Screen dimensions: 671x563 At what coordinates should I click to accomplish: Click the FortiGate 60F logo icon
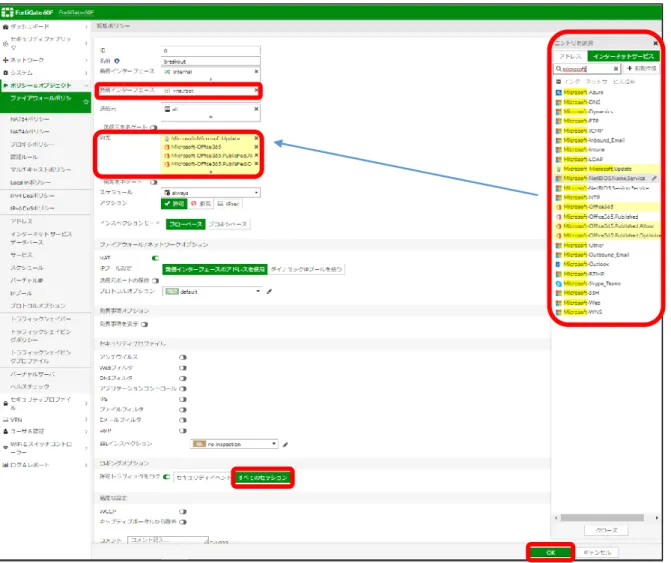click(x=7, y=12)
